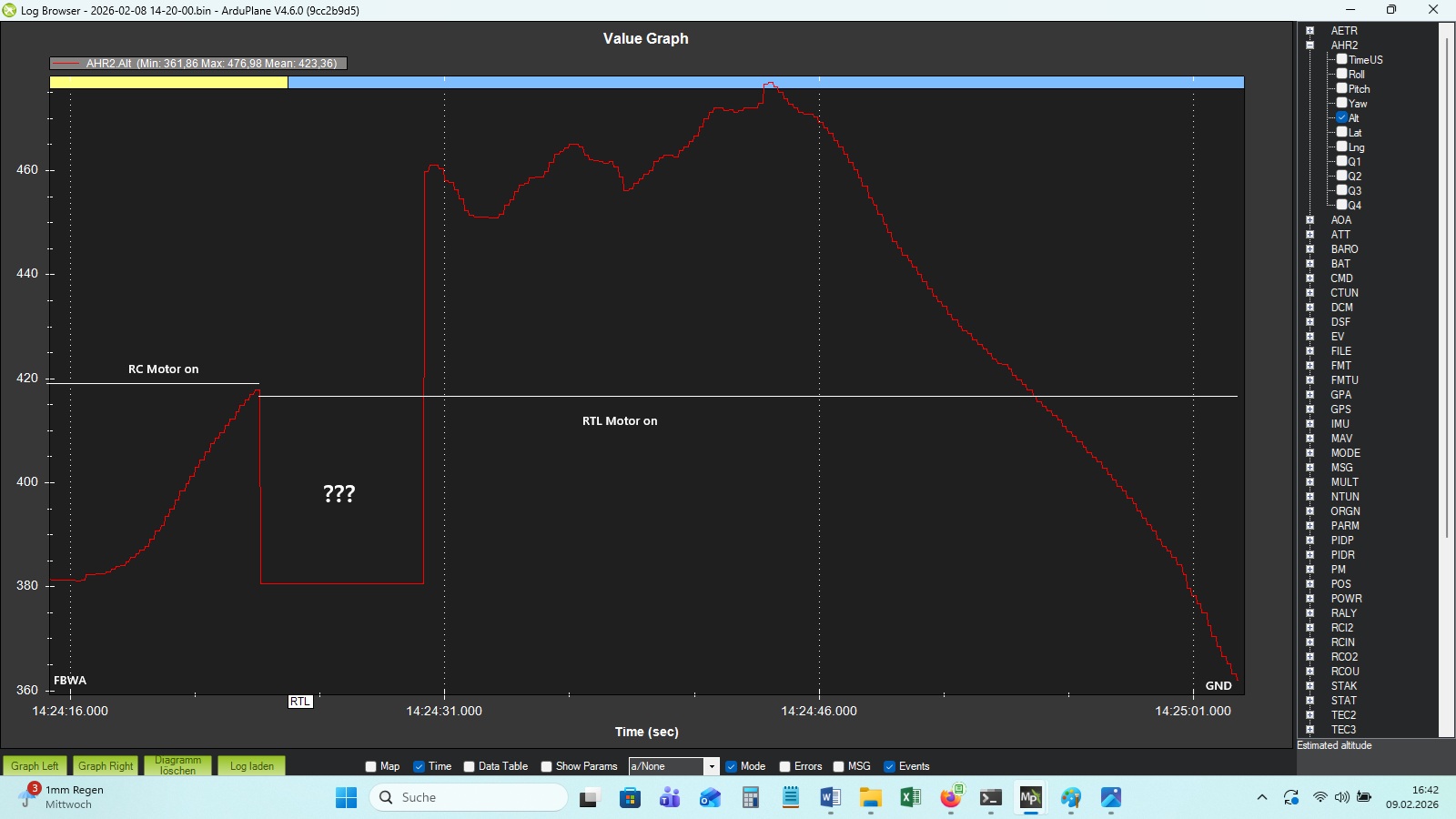
Task: Uncheck the AHR2 Alt checkbox
Action: click(1341, 117)
